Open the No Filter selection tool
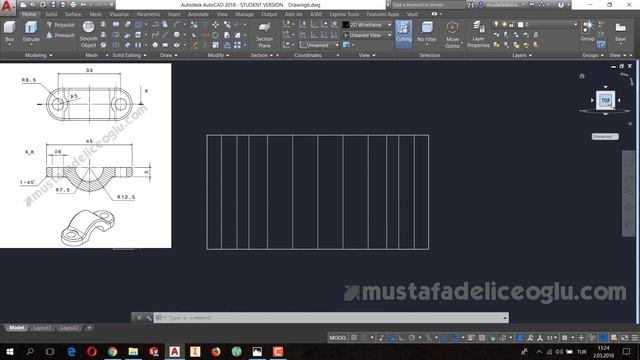Image resolution: width=640 pixels, height=360 pixels. (x=427, y=33)
